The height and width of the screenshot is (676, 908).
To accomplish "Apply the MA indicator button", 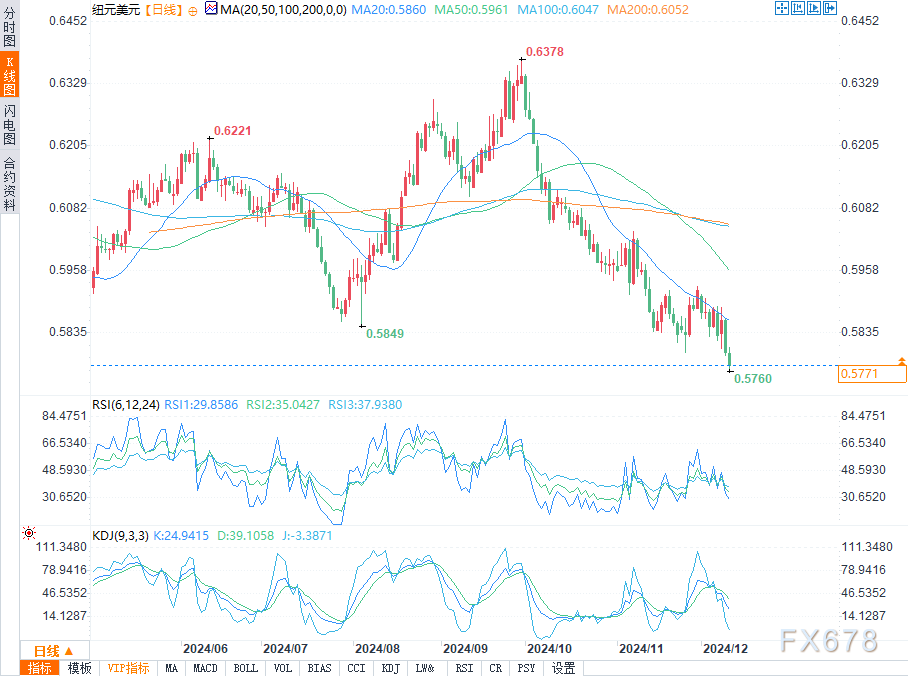I will [171, 668].
